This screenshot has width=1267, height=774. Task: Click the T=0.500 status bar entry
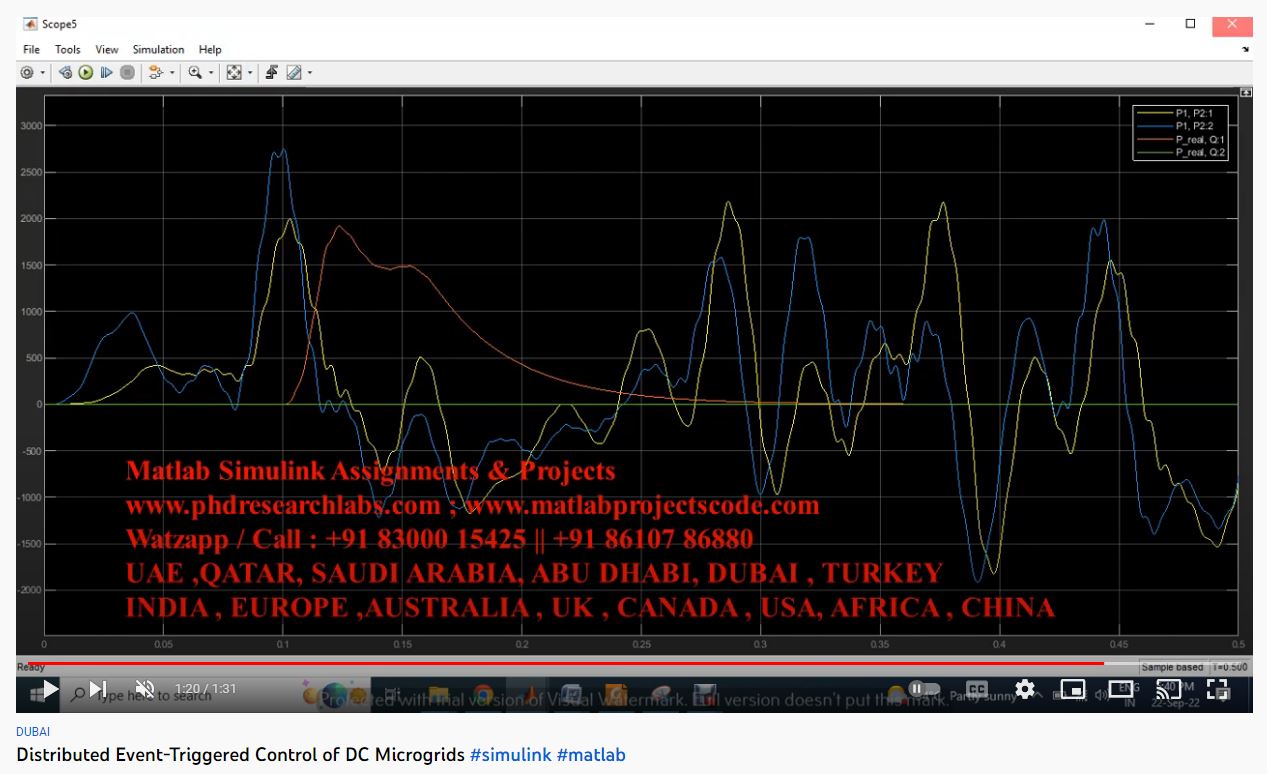(1231, 667)
